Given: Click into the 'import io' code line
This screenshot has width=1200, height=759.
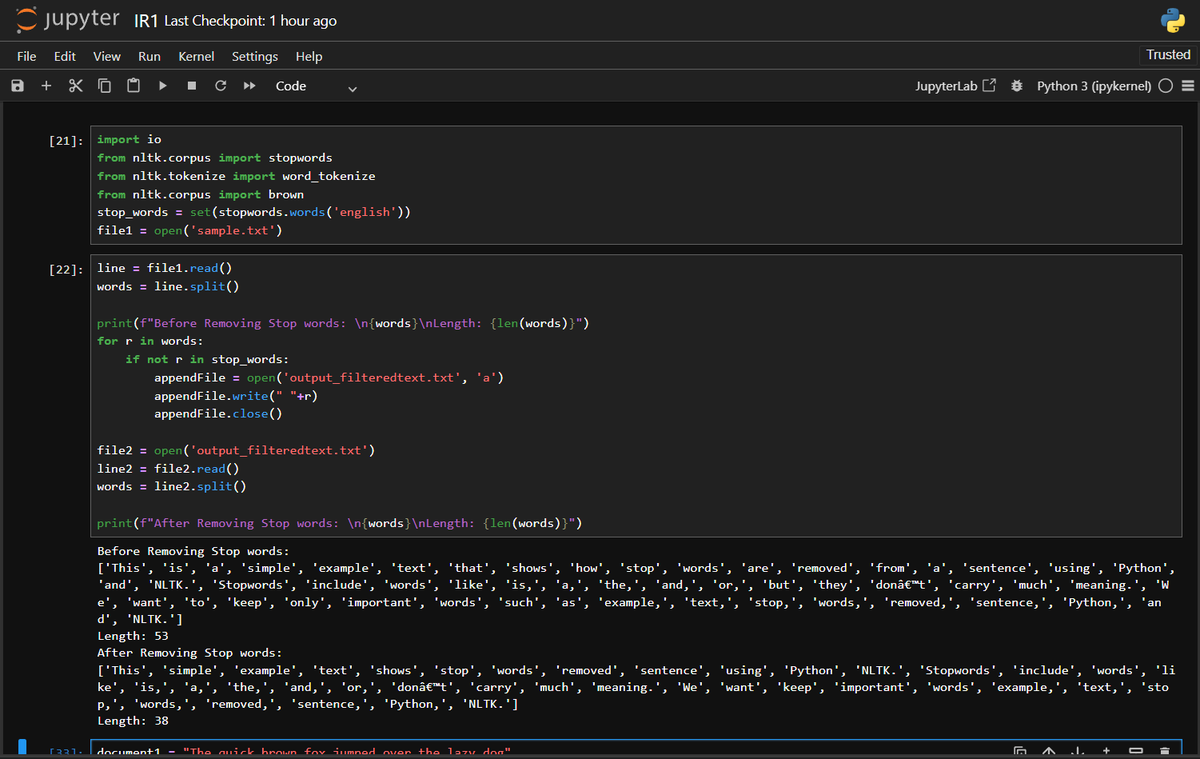Looking at the screenshot, I should (129, 139).
